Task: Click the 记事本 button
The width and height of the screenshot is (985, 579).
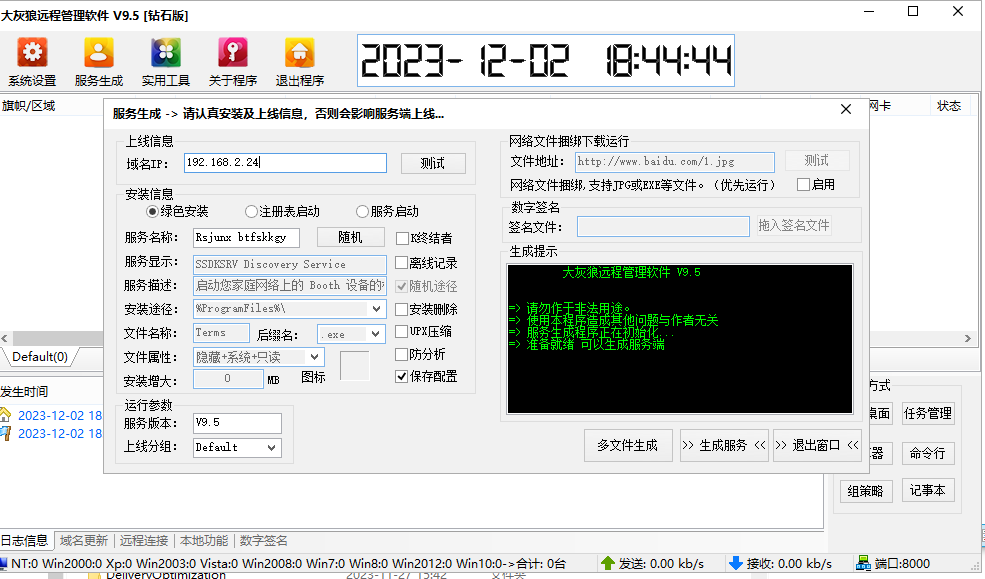Action: 928,490
